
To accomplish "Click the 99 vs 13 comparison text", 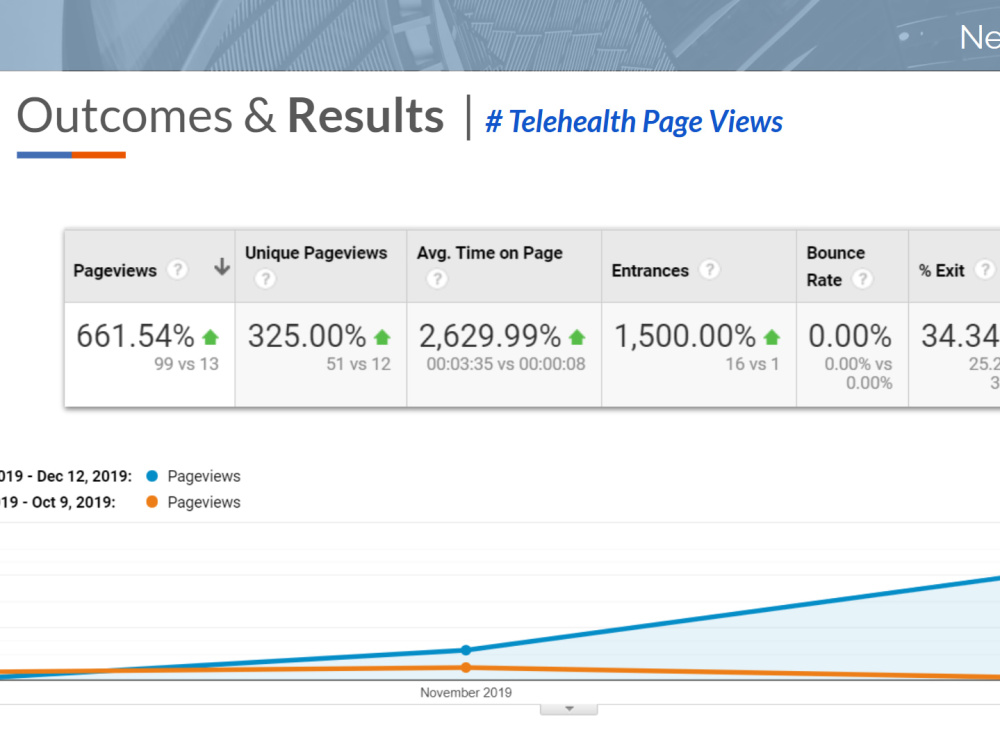I will click(x=186, y=364).
